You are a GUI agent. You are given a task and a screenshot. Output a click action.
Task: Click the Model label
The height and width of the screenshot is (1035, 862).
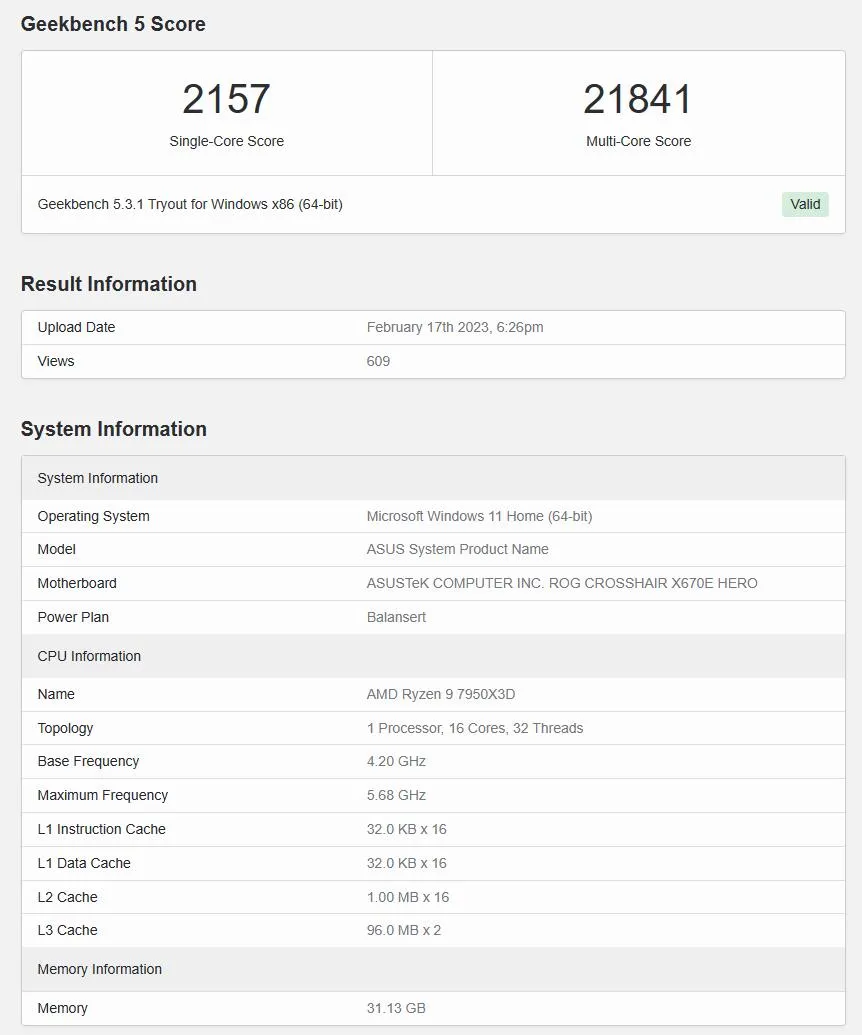[x=56, y=549]
